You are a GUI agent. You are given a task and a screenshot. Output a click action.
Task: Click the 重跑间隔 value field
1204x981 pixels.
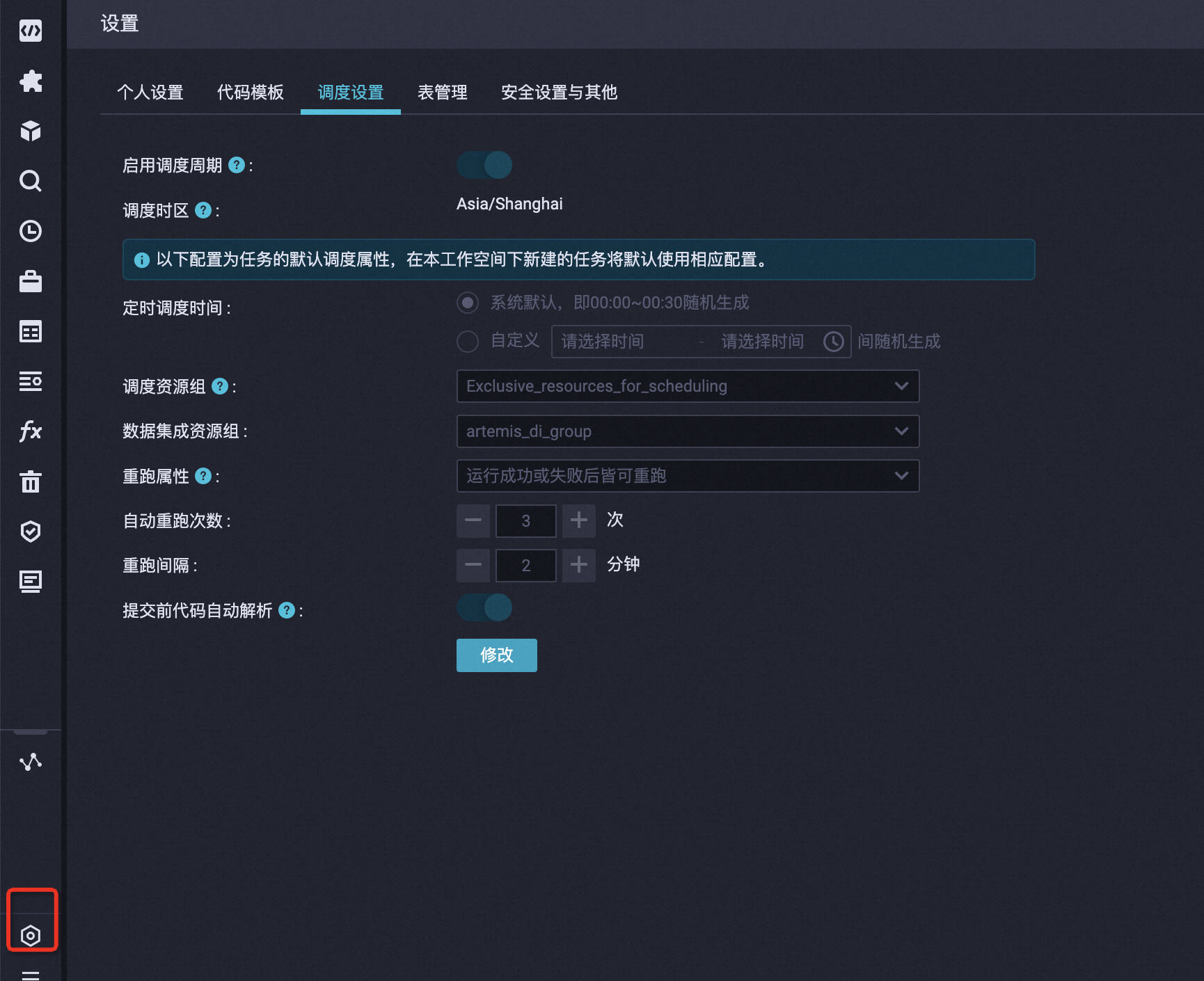point(526,566)
